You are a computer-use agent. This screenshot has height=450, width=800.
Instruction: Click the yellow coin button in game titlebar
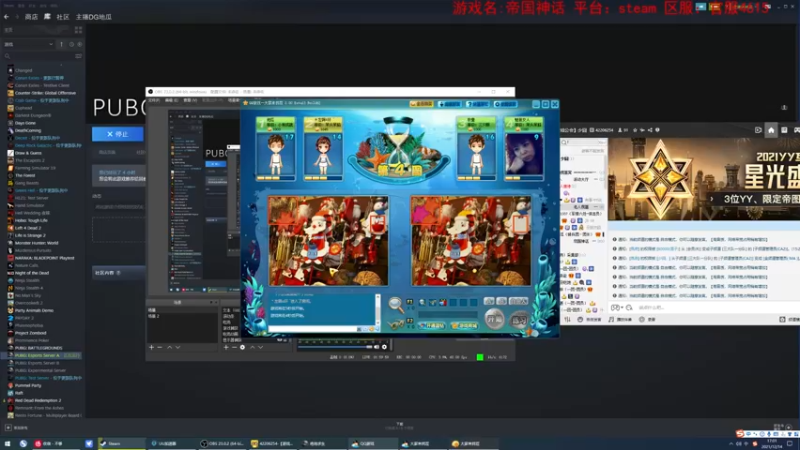(421, 104)
